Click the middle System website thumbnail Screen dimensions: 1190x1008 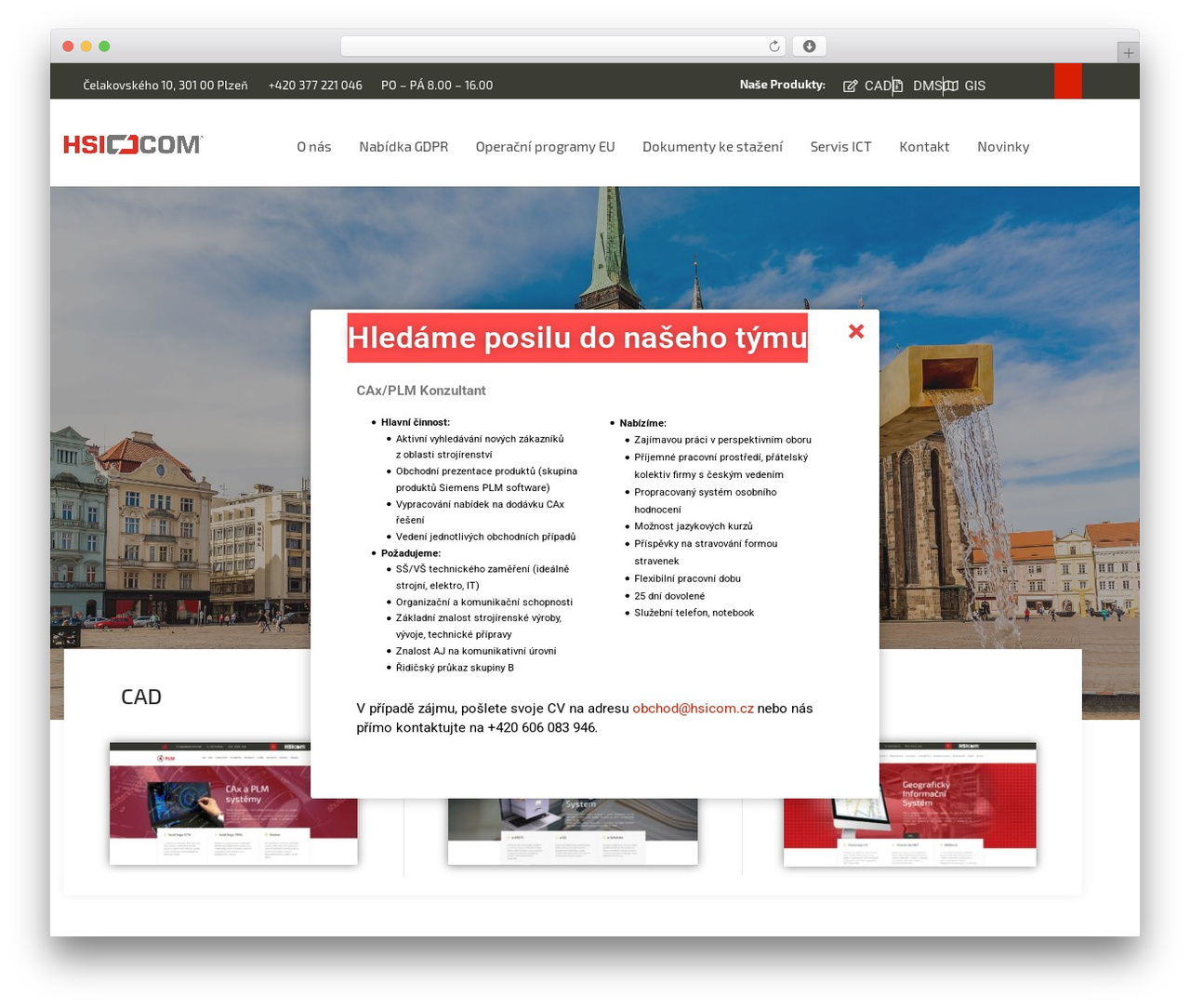tap(573, 831)
